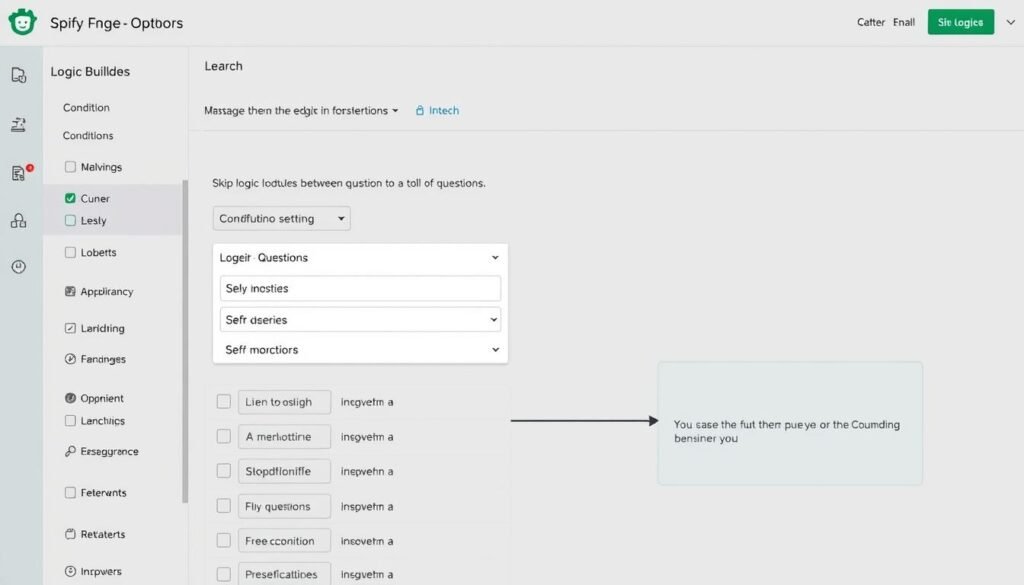The height and width of the screenshot is (585, 1024).
Task: Uncheck the Cuner checkbox
Action: tap(69, 198)
